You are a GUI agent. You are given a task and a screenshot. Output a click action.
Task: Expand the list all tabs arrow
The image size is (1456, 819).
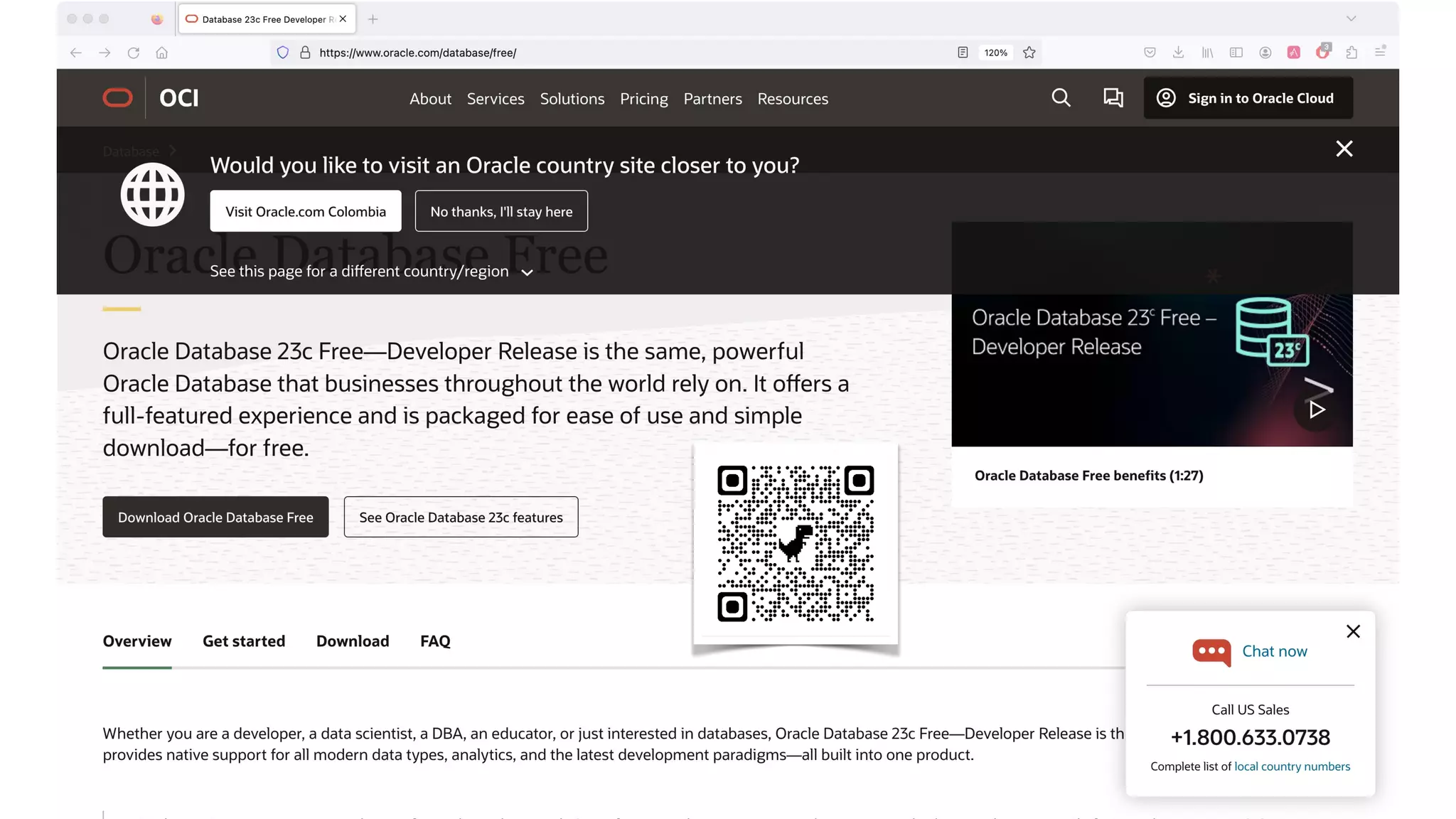pos(1351,19)
